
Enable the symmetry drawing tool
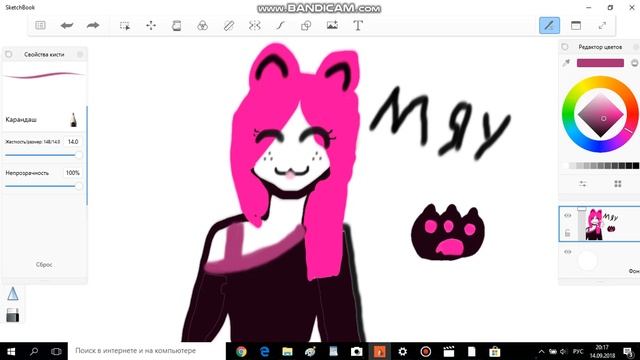pyautogui.click(x=254, y=26)
